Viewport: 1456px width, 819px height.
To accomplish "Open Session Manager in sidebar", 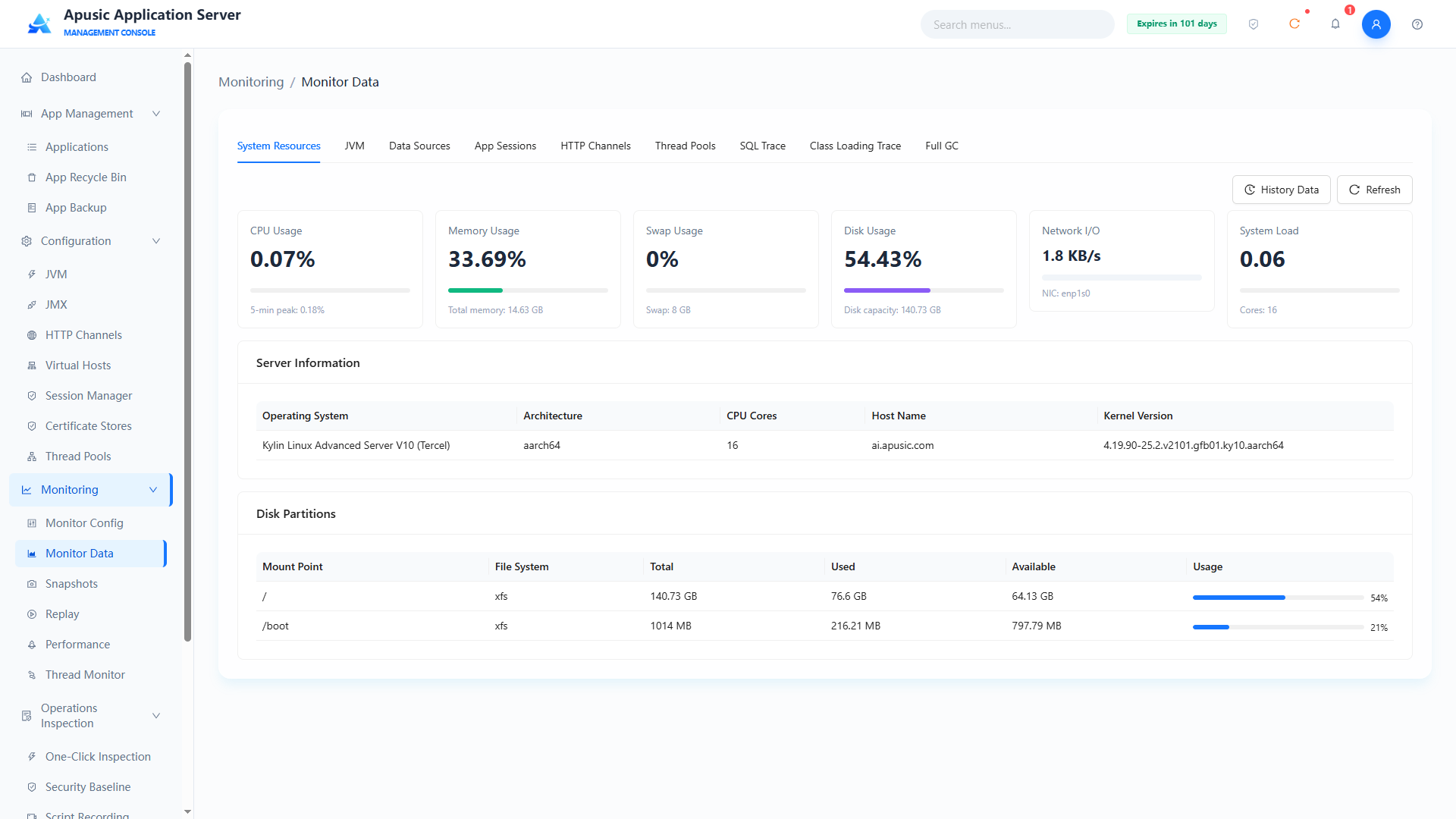I will coord(88,396).
